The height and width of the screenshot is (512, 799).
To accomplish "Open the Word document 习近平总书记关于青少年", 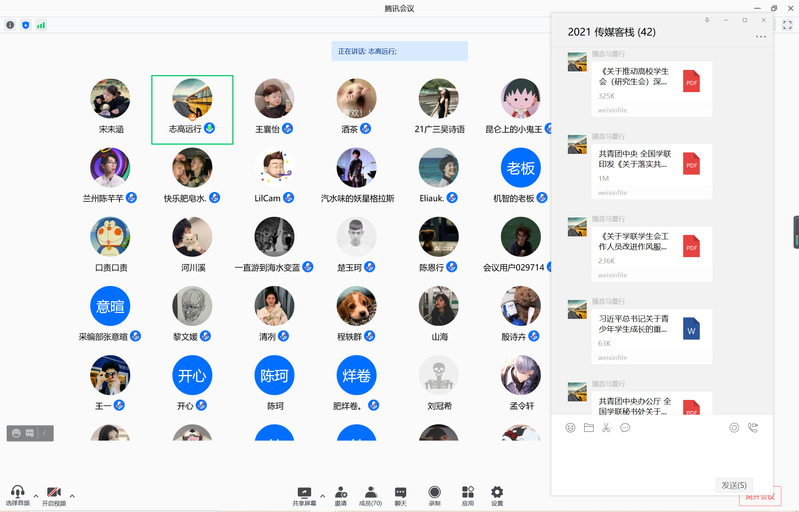I will [x=691, y=328].
